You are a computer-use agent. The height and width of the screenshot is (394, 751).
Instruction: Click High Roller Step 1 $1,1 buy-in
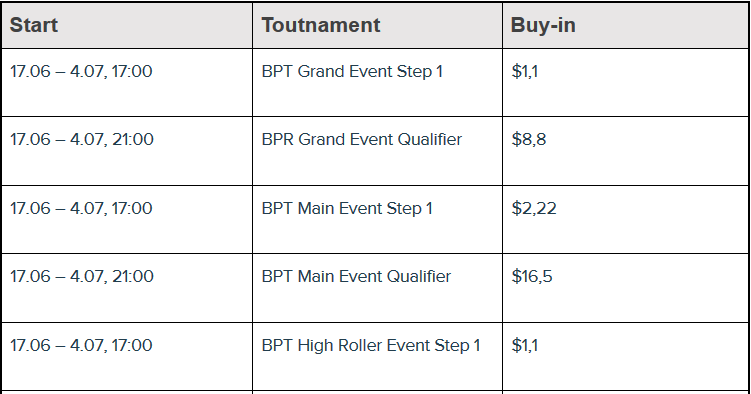tap(626, 357)
